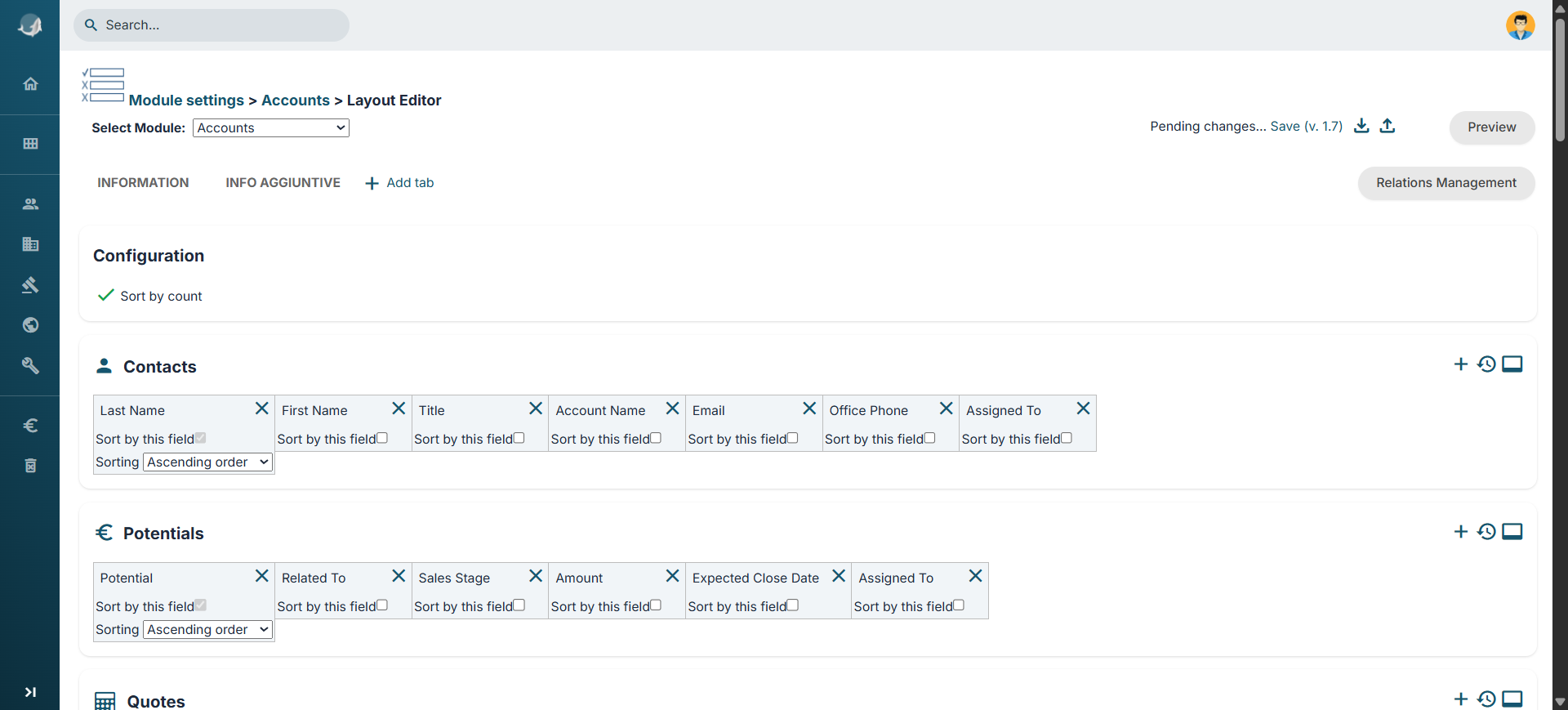Remove the Email column
Image resolution: width=1568 pixels, height=710 pixels.
pos(809,409)
